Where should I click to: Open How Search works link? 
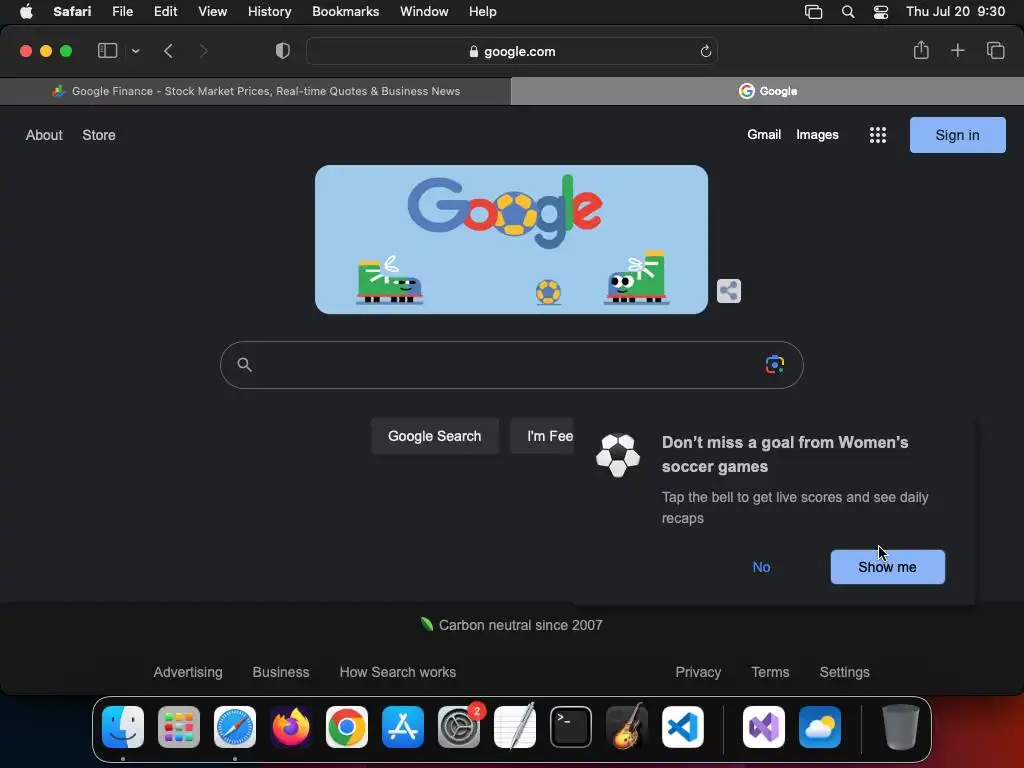pyautogui.click(x=398, y=672)
